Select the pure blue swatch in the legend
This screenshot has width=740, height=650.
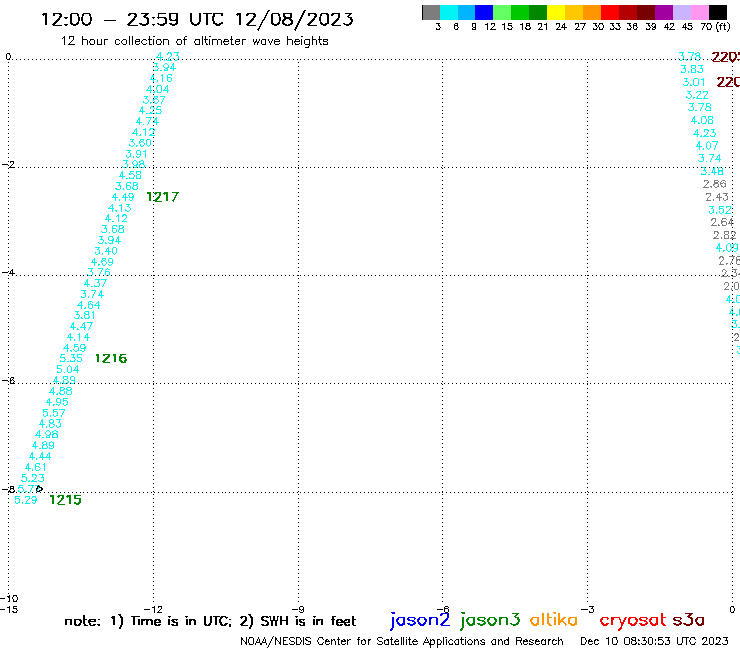coord(484,12)
